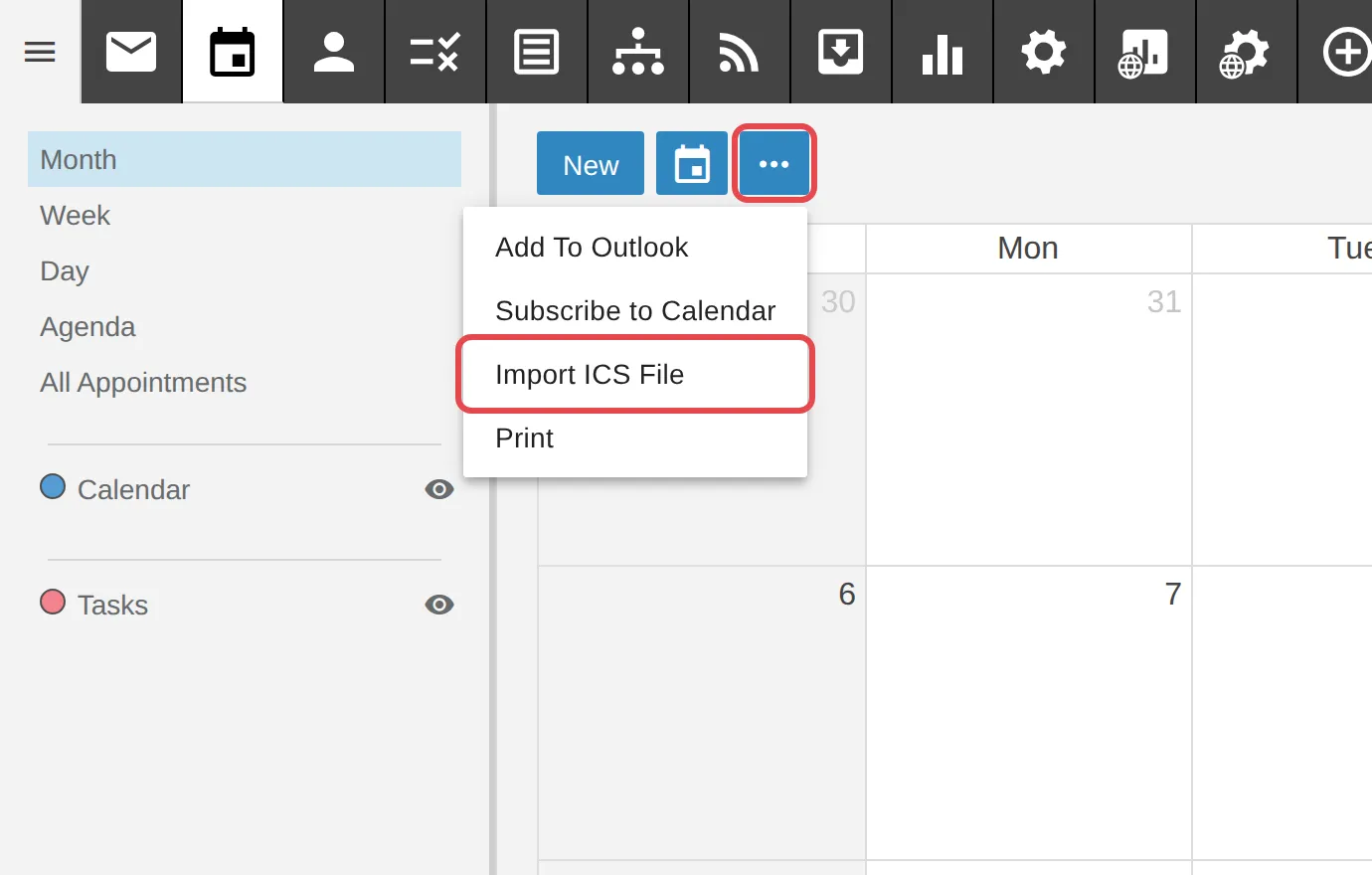Open the bar chart reports icon
This screenshot has width=1372, height=875.
tap(943, 52)
